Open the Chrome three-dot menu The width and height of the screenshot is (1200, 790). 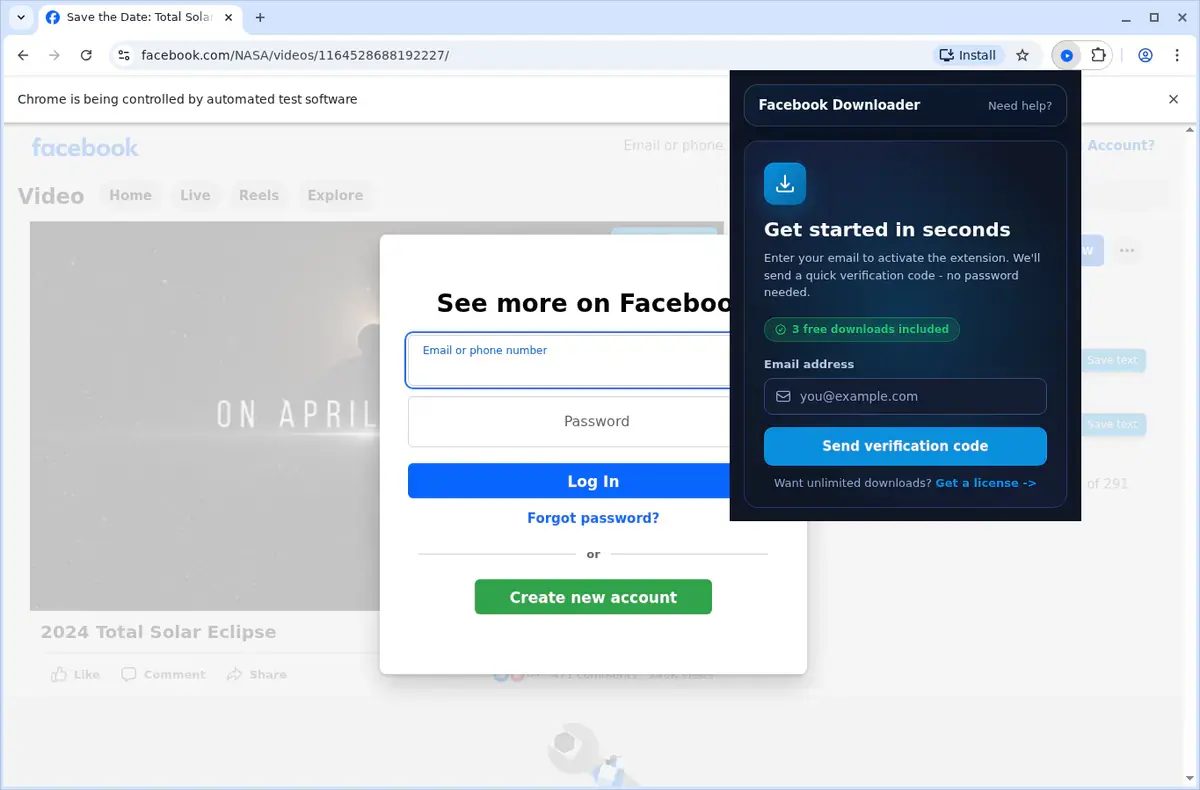coord(1177,55)
